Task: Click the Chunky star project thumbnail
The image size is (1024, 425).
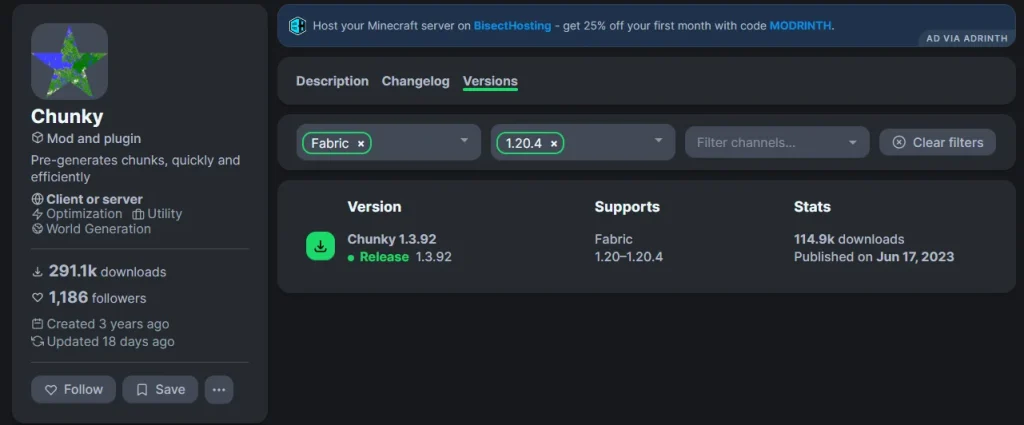Action: coord(69,61)
